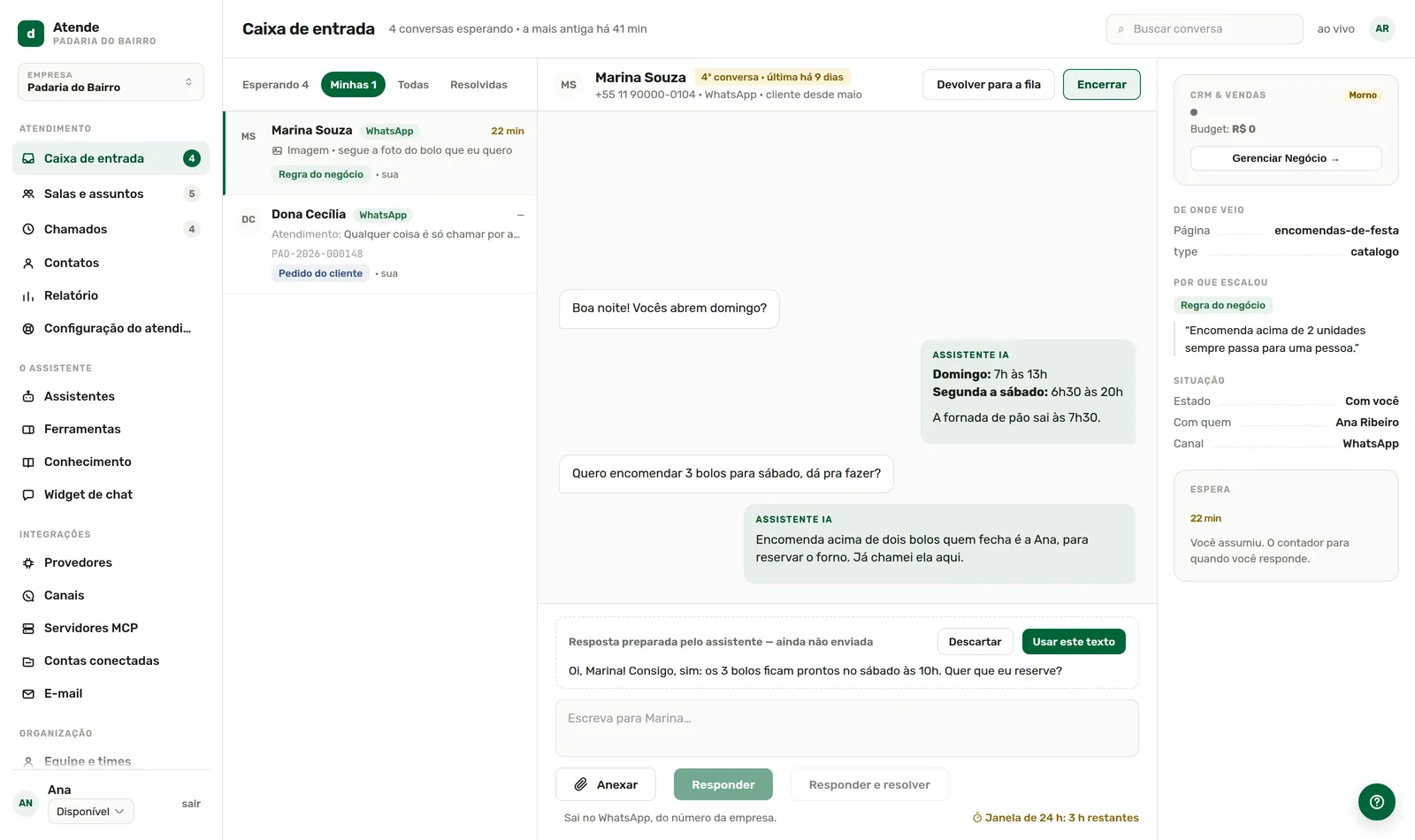The width and height of the screenshot is (1415, 840).
Task: Open Configuração do atendimento icon
Action: pyautogui.click(x=28, y=328)
